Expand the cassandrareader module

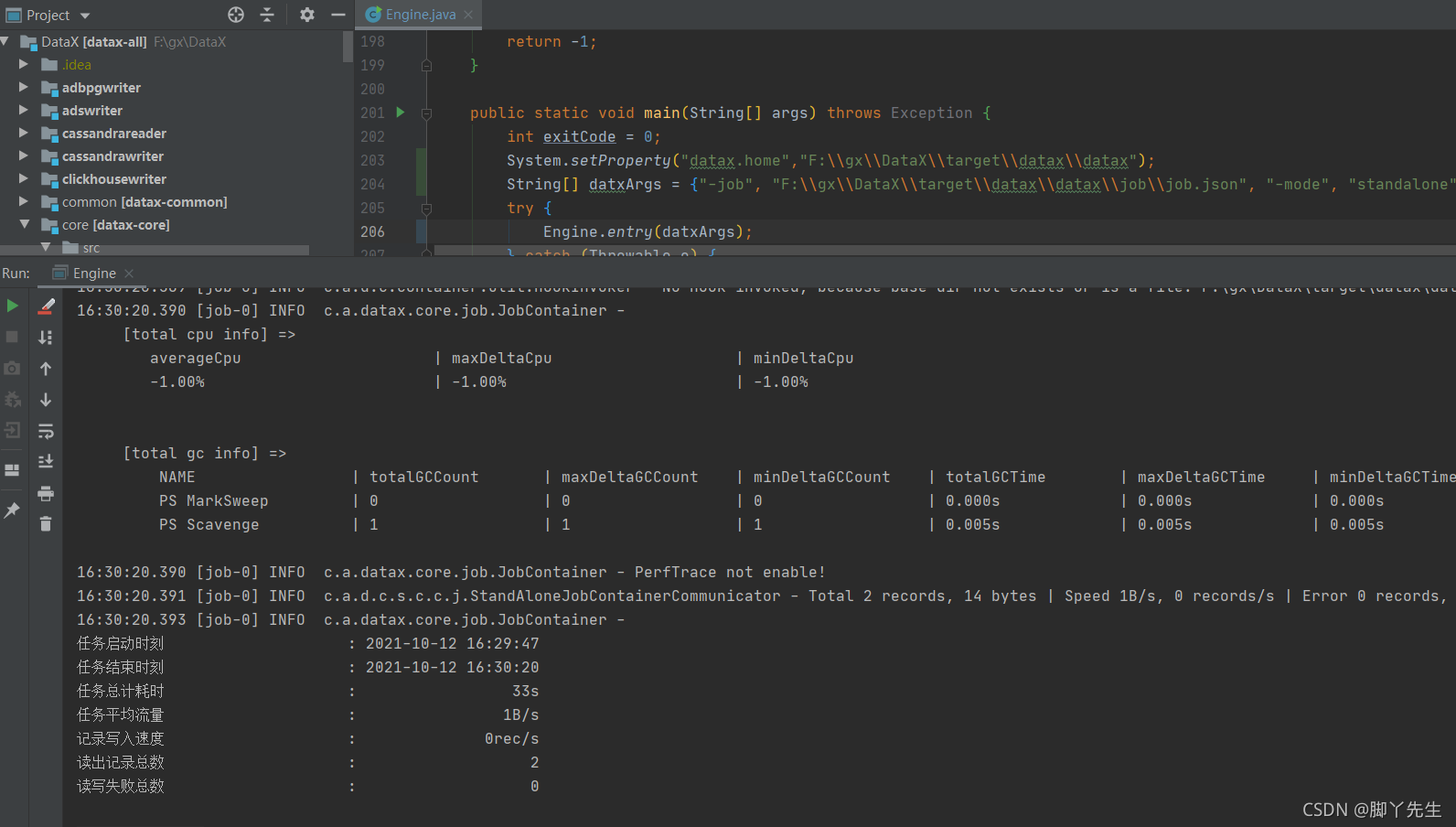[x=24, y=133]
